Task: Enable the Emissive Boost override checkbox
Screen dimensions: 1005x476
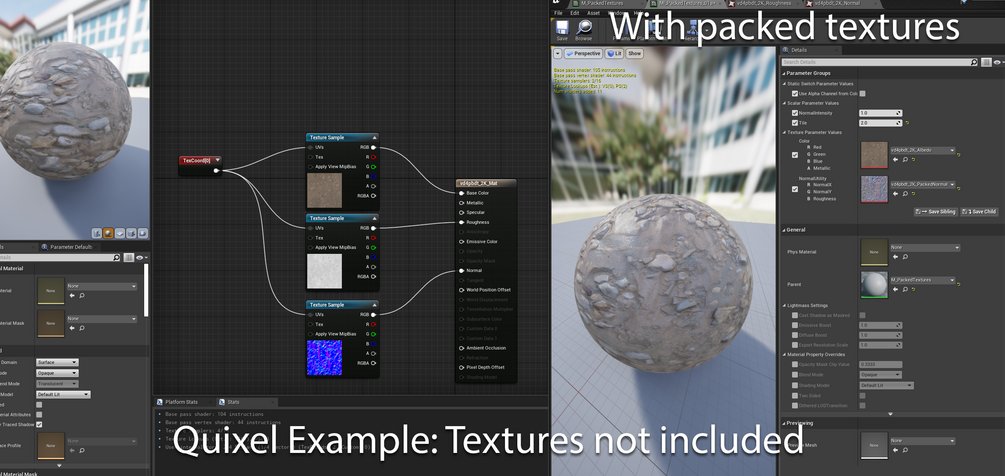Action: pos(795,325)
